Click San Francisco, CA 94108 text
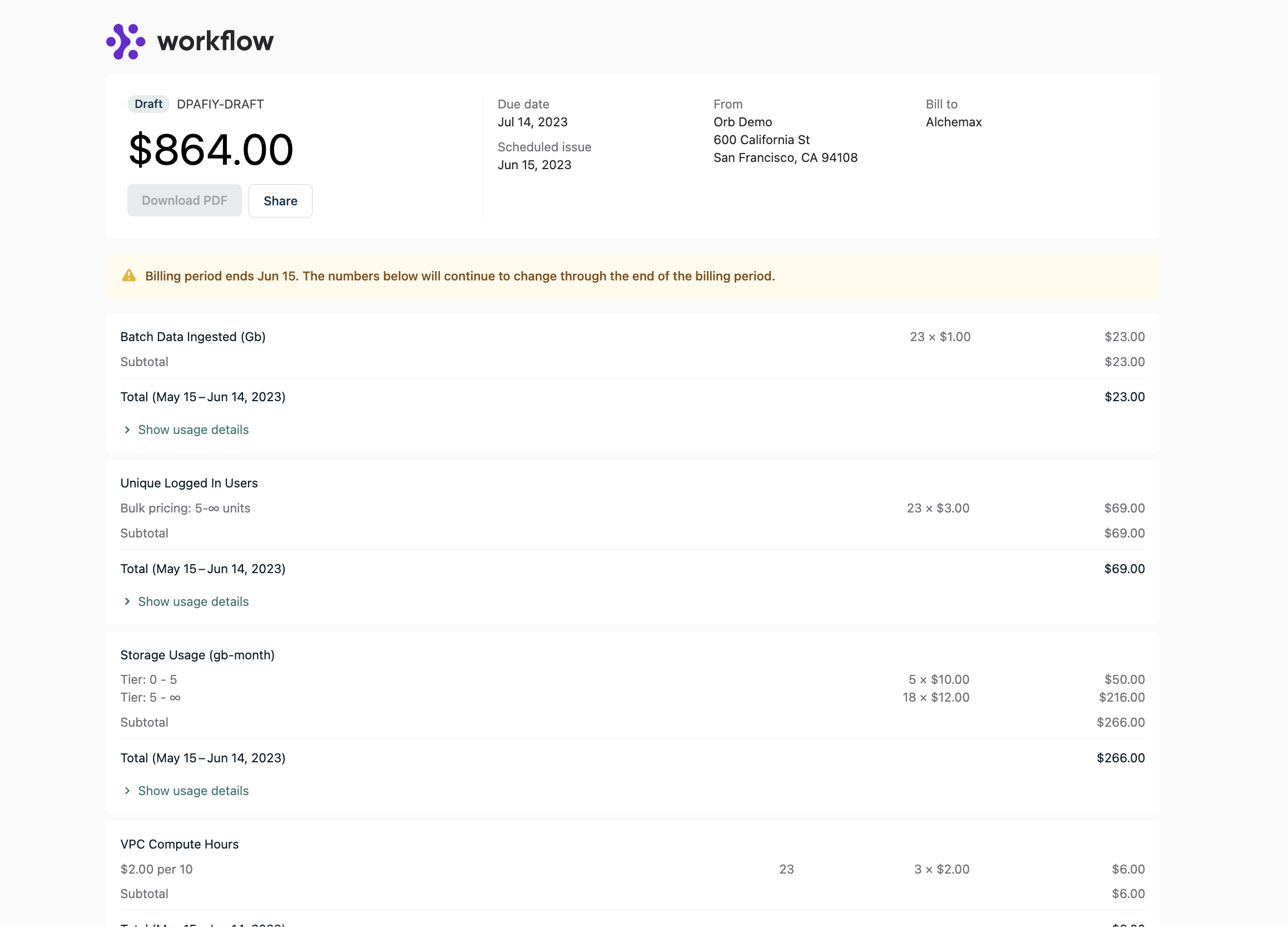The height and width of the screenshot is (927, 1288). (x=785, y=157)
